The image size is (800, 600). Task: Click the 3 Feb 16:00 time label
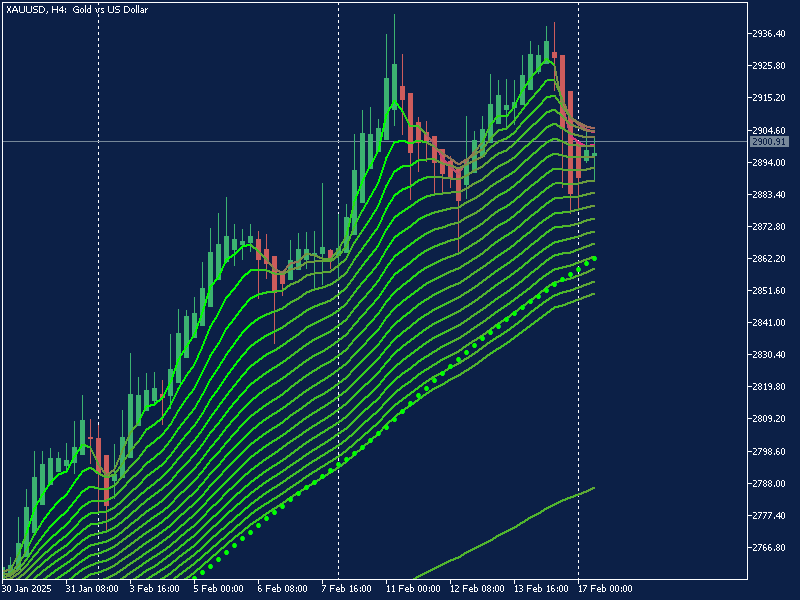pyautogui.click(x=156, y=589)
